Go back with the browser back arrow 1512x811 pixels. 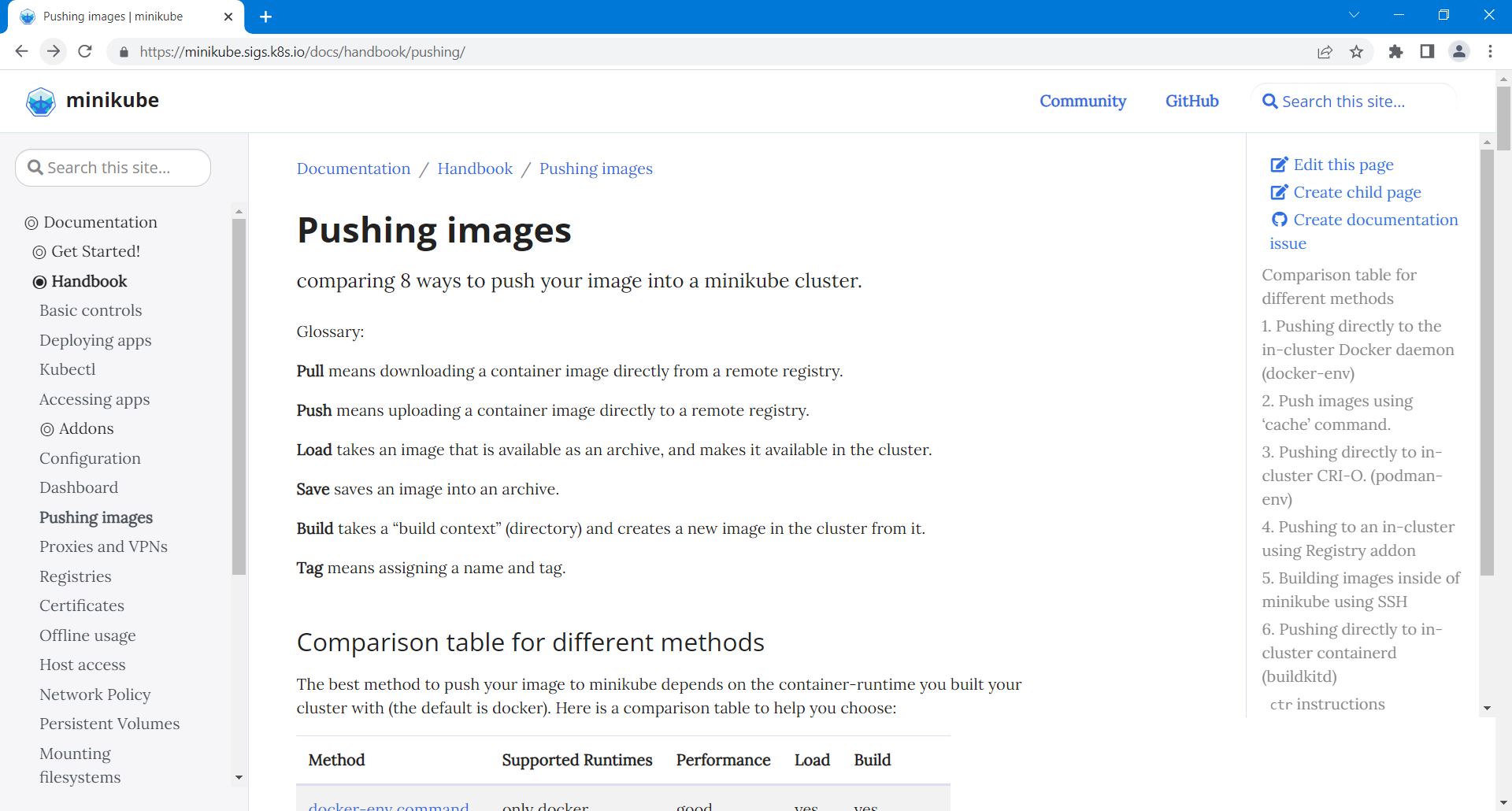coord(21,52)
